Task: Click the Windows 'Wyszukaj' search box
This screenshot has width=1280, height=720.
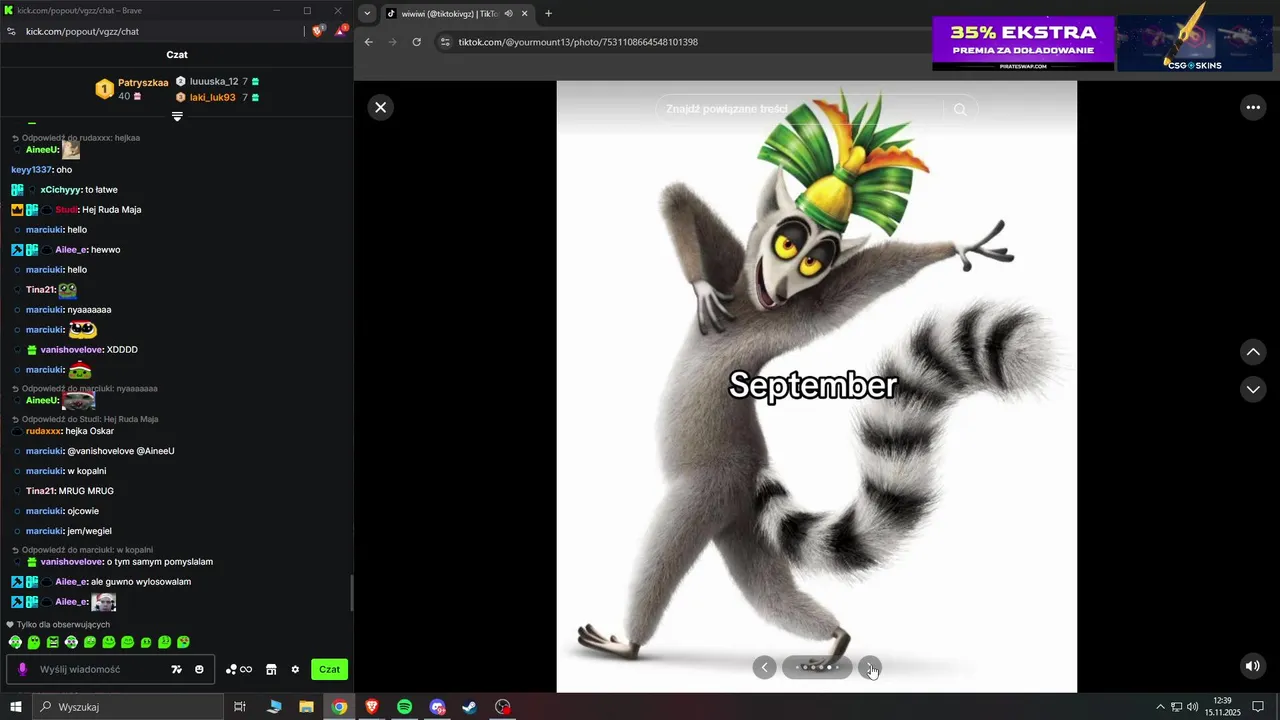Action: pyautogui.click(x=128, y=707)
